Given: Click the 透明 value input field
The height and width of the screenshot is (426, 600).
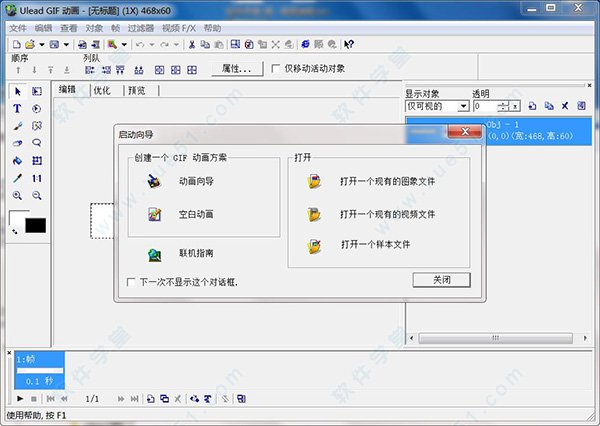Looking at the screenshot, I should pos(485,106).
